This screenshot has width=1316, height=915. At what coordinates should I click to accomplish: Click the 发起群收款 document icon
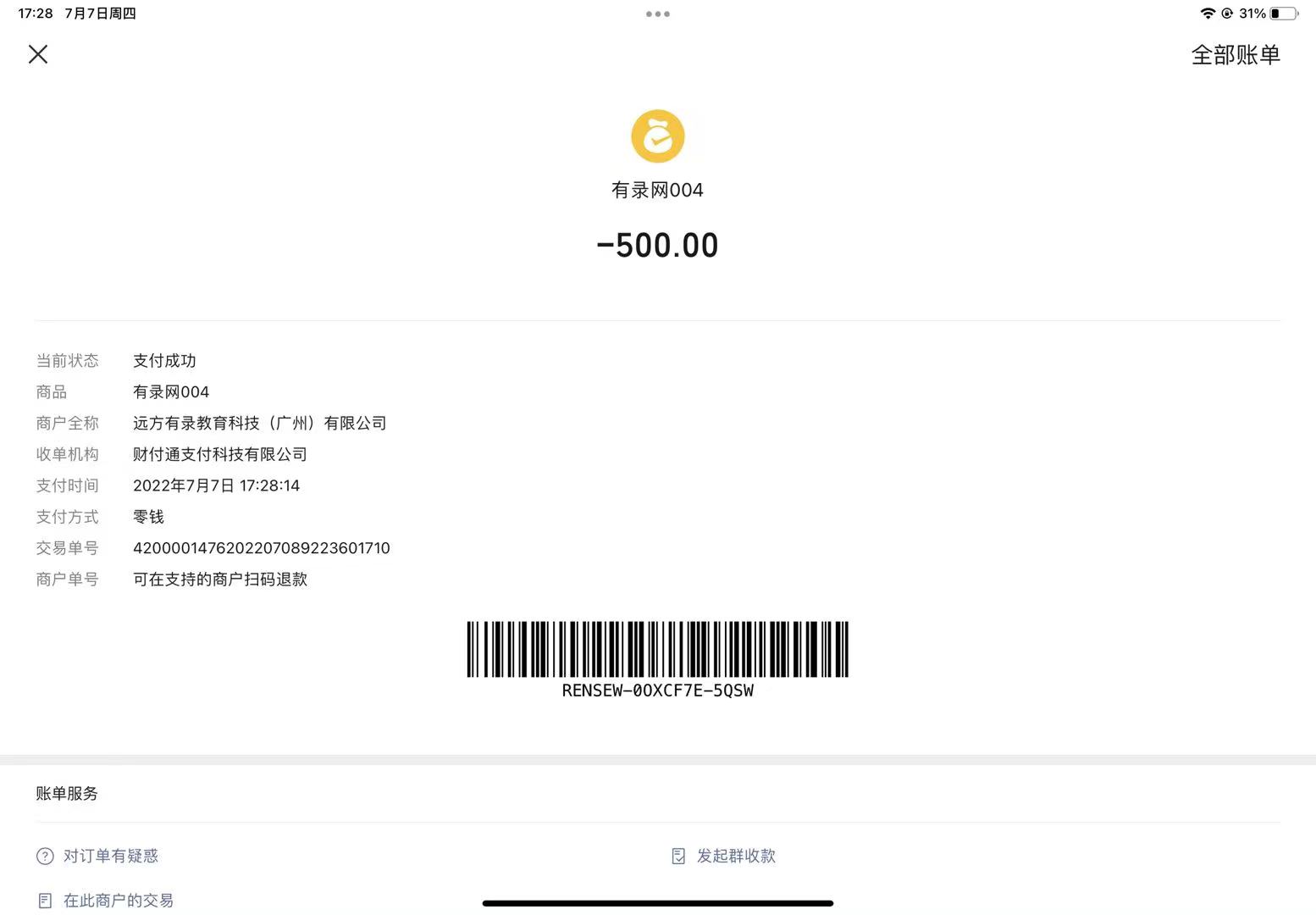(678, 857)
